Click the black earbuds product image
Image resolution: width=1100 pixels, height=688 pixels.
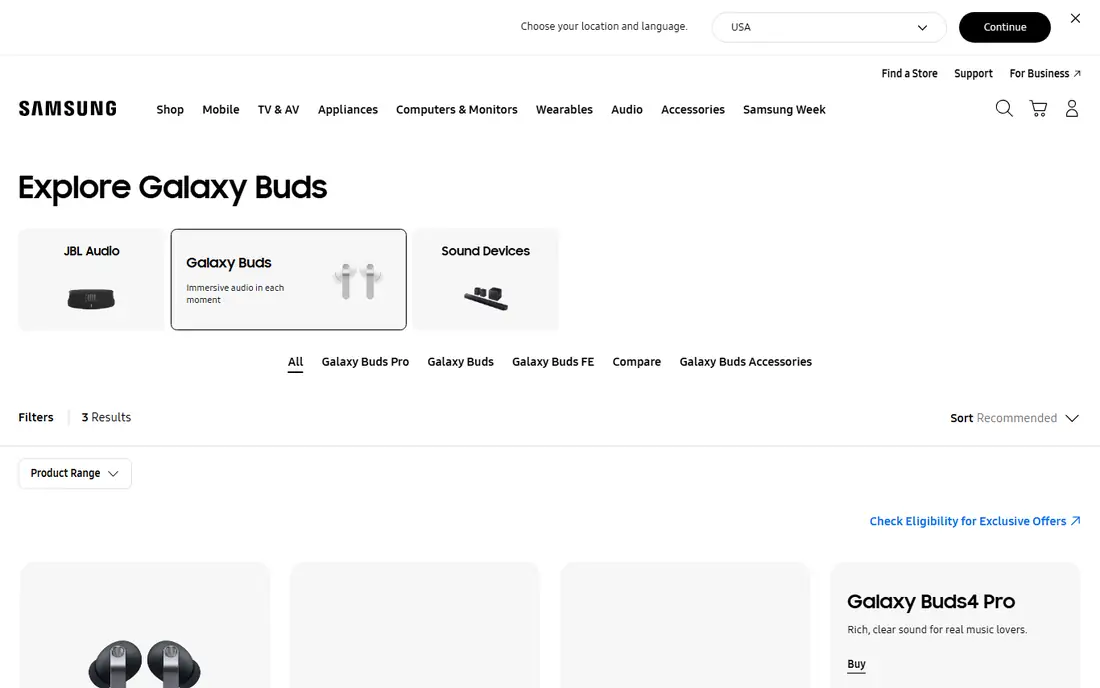(145, 663)
